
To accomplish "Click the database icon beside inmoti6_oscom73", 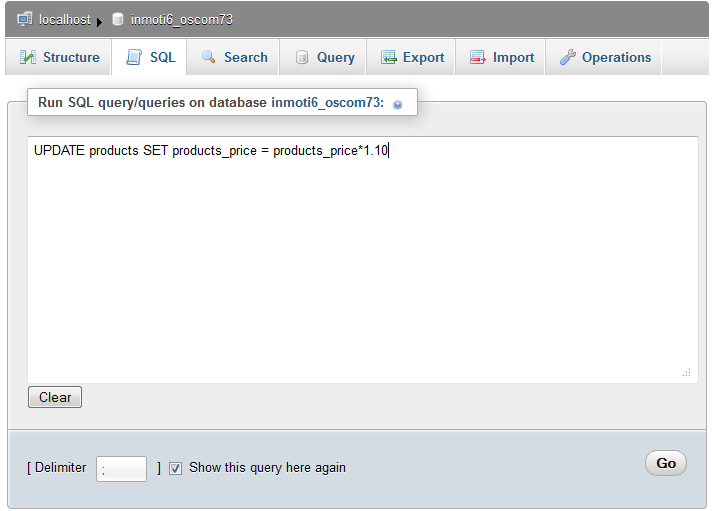I will click(x=118, y=19).
